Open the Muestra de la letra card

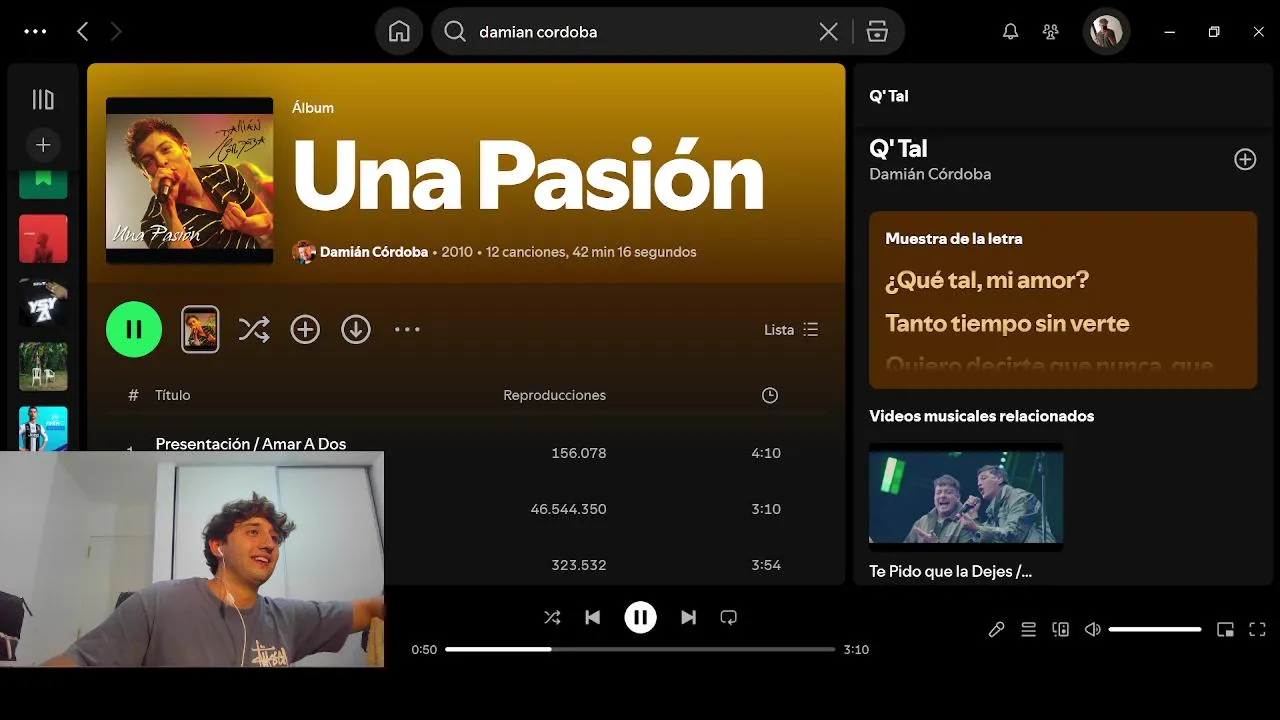[x=1063, y=300]
